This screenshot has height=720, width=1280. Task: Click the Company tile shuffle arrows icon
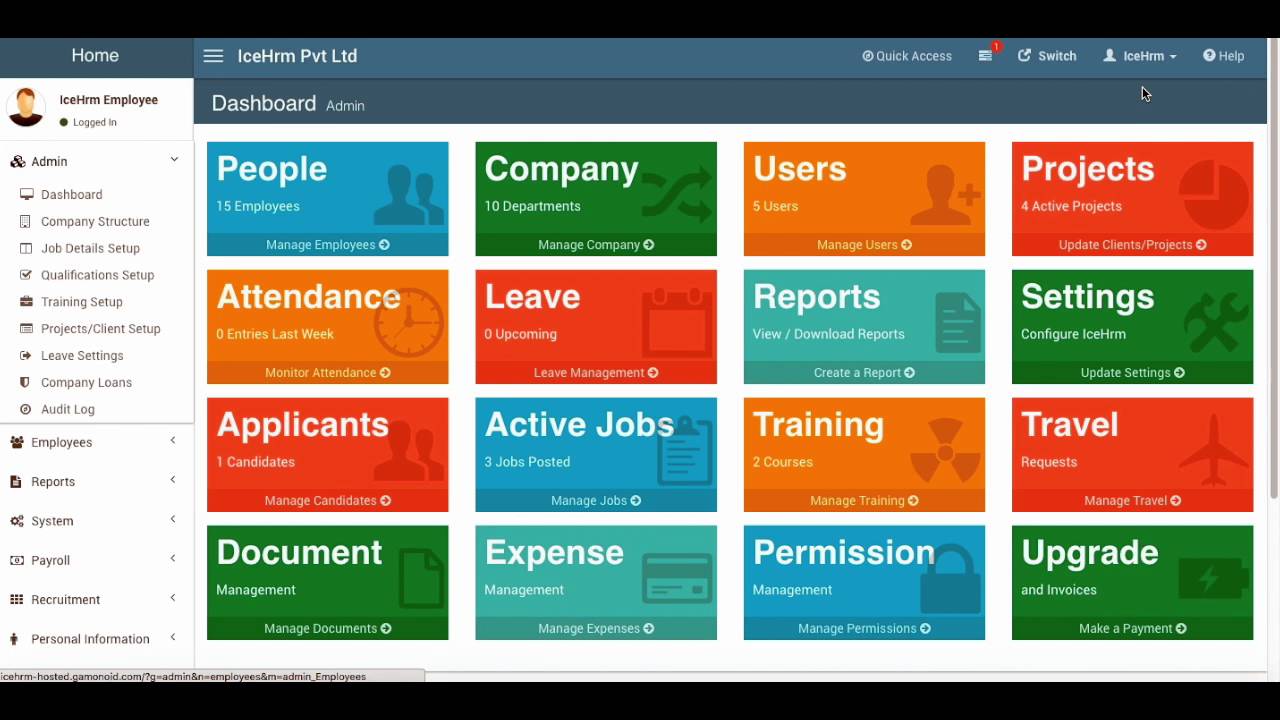676,196
